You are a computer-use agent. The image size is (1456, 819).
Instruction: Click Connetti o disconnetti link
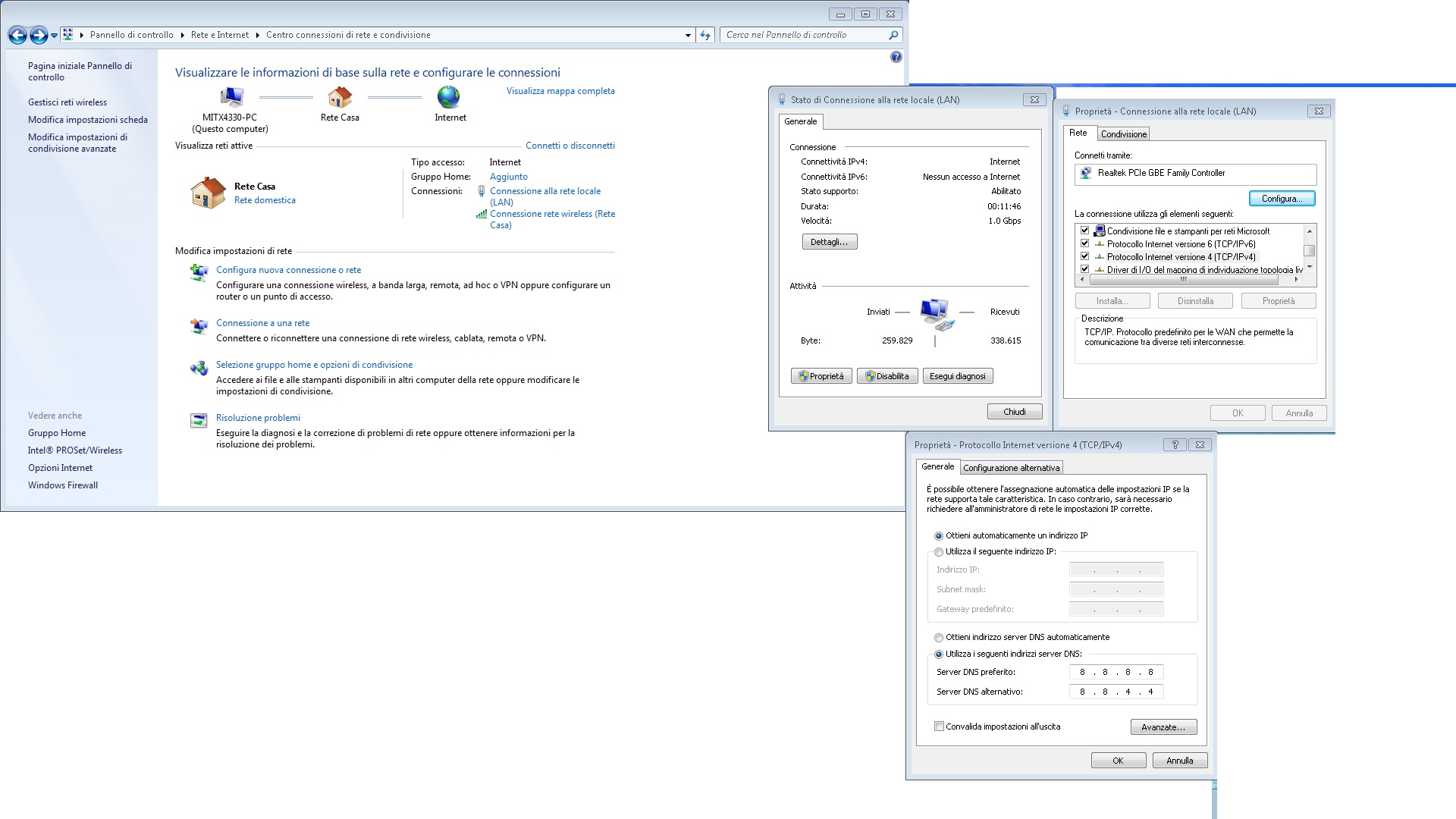click(x=570, y=146)
